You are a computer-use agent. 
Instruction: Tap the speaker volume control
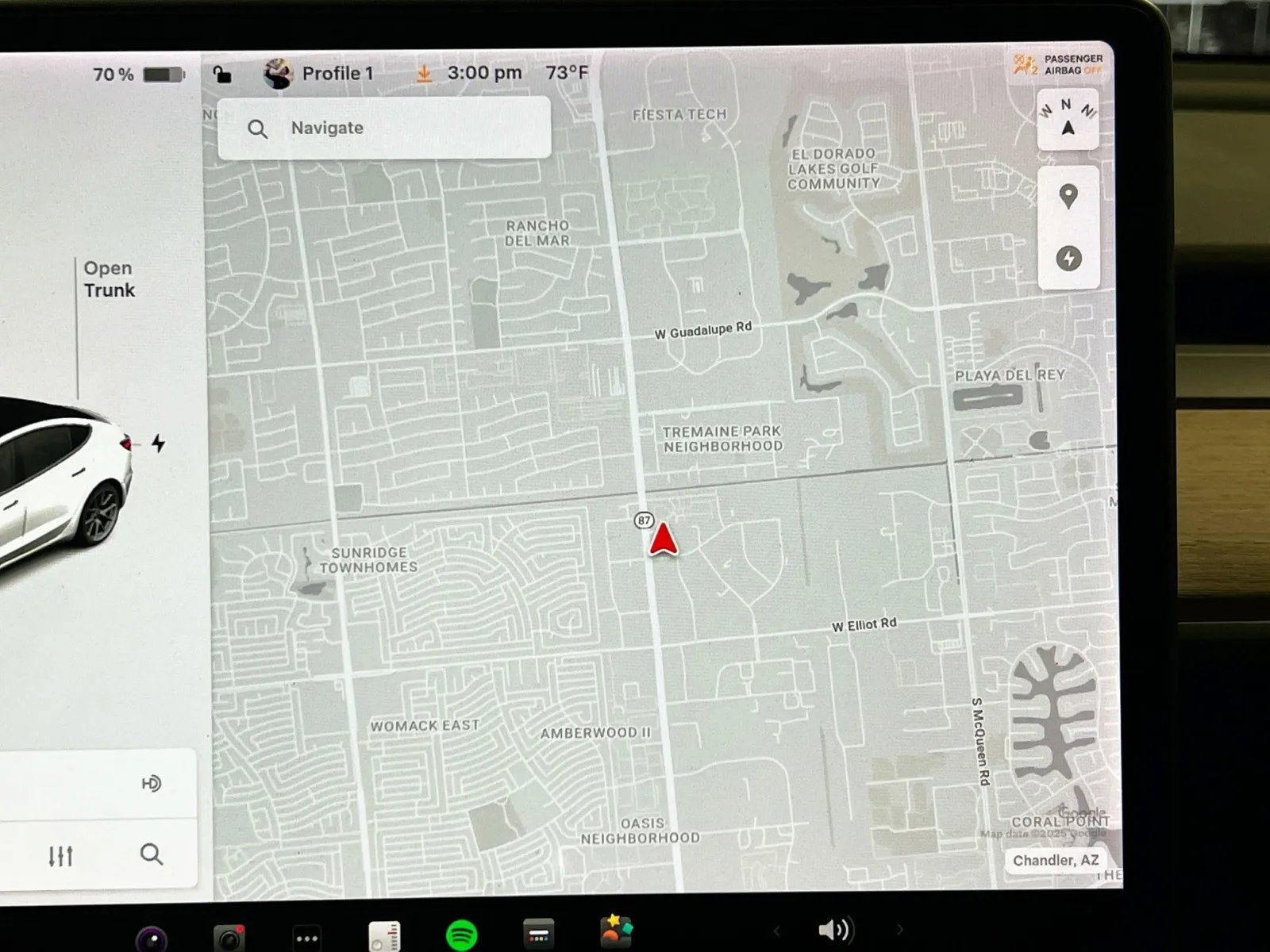click(834, 930)
